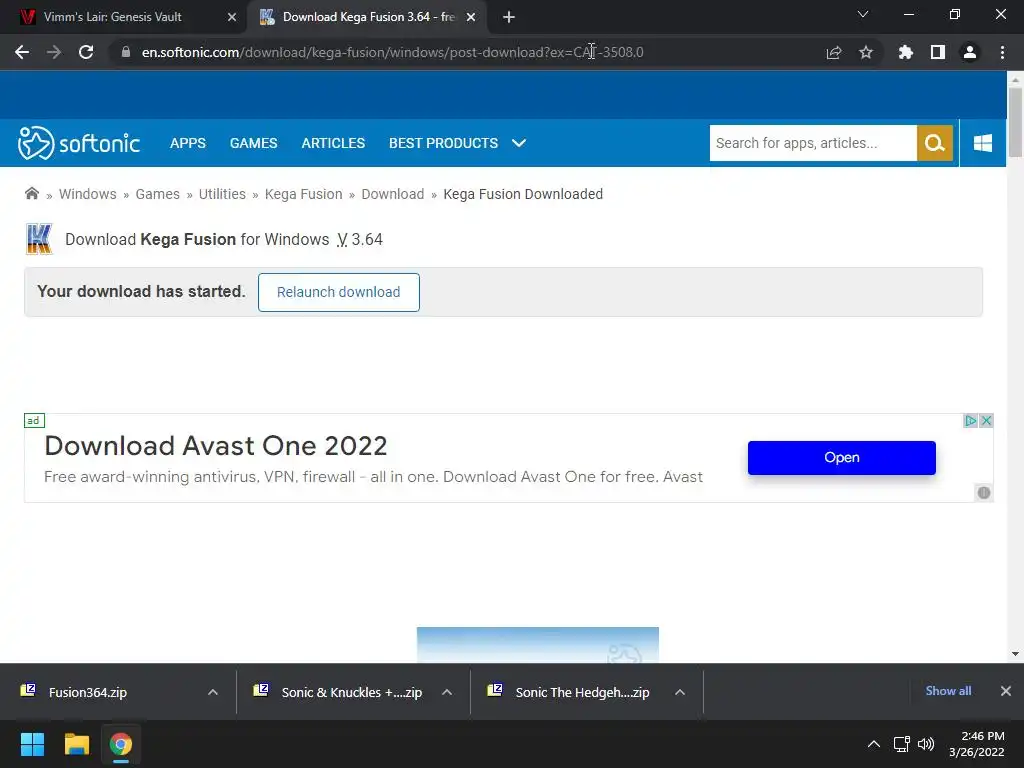Click ad info circle icon
Viewport: 1024px width, 768px height.
[x=984, y=492]
